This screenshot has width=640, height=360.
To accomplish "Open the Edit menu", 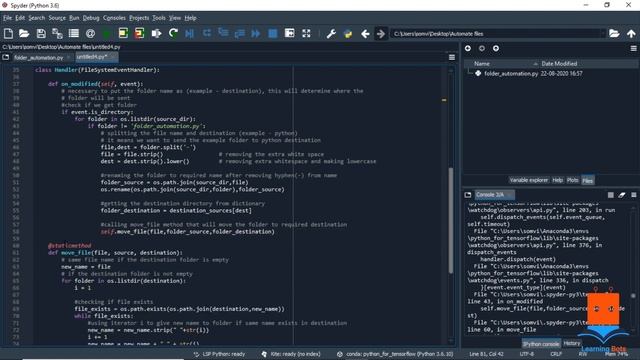I will pos(20,18).
